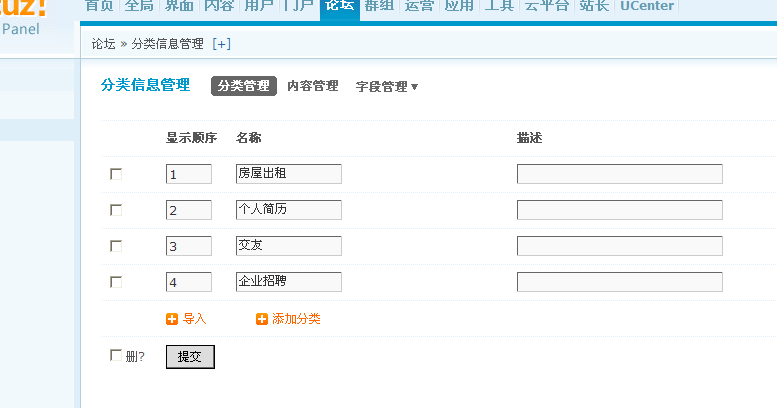Check the 交友 row checkbox

(116, 246)
